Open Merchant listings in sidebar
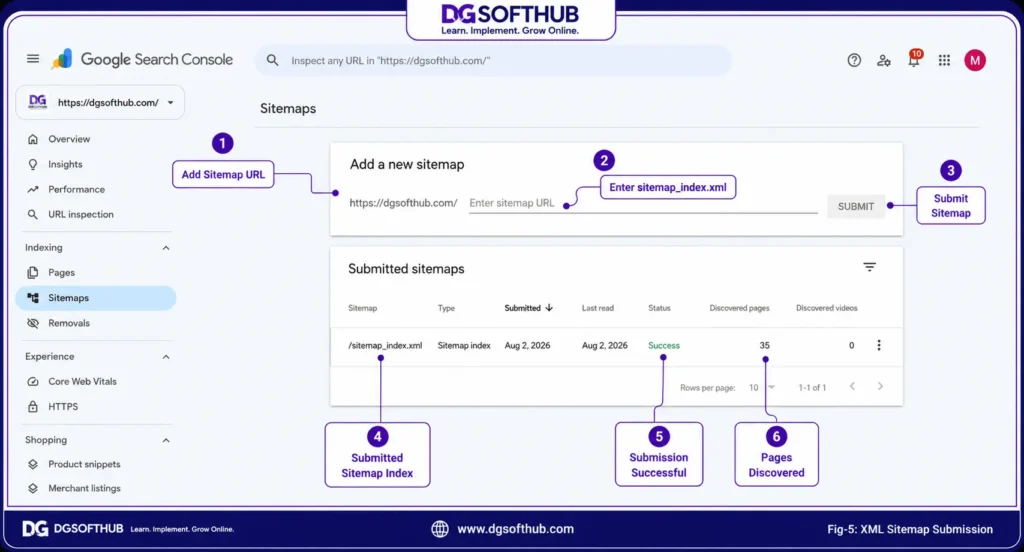The height and width of the screenshot is (552, 1024). click(x=95, y=489)
